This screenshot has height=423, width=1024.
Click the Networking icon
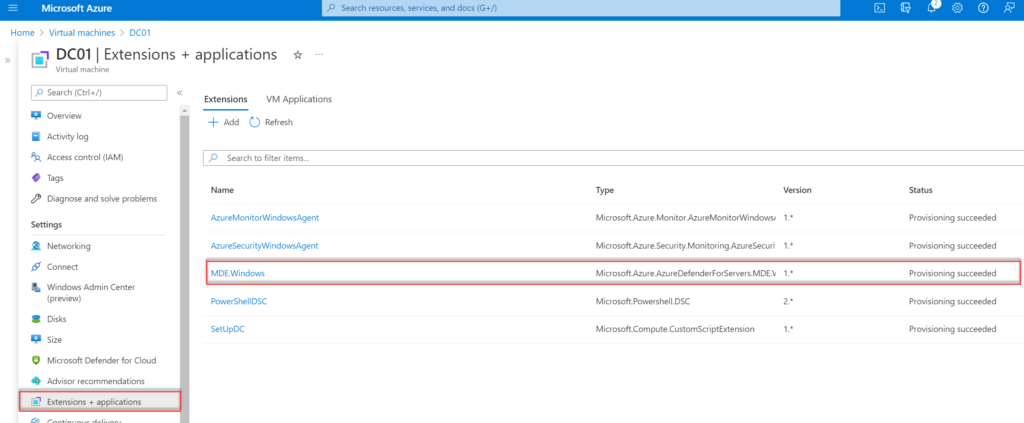[x=37, y=246]
